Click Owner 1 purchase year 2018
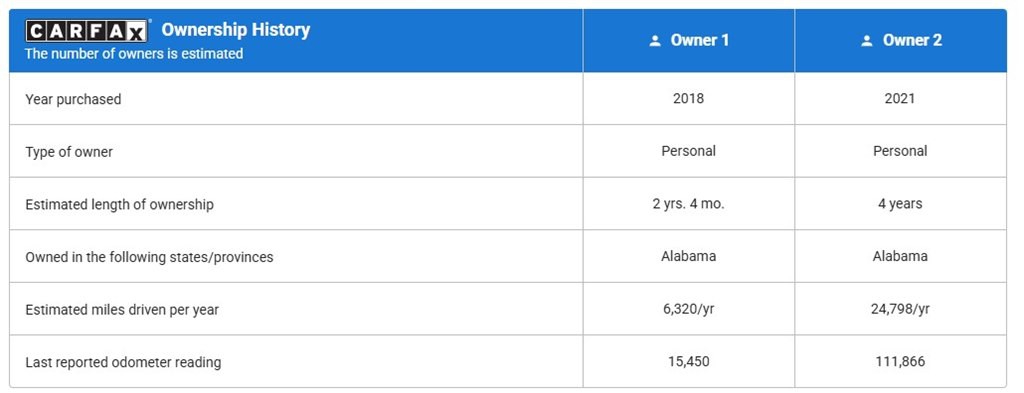 point(688,99)
